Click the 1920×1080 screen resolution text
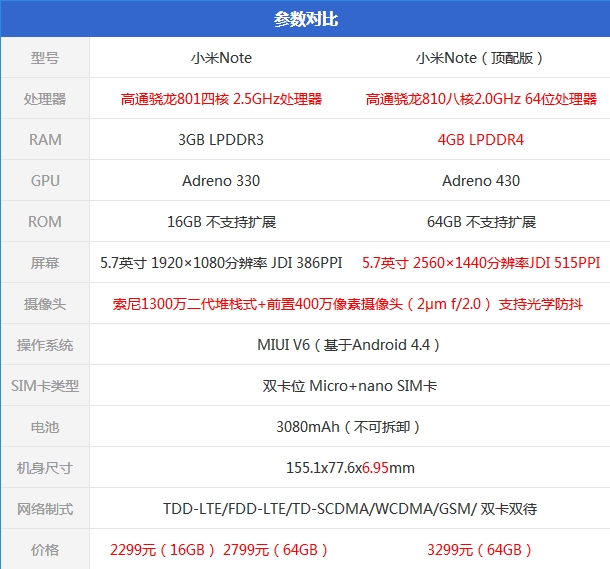Viewport: 610px width, 569px height. (x=221, y=263)
